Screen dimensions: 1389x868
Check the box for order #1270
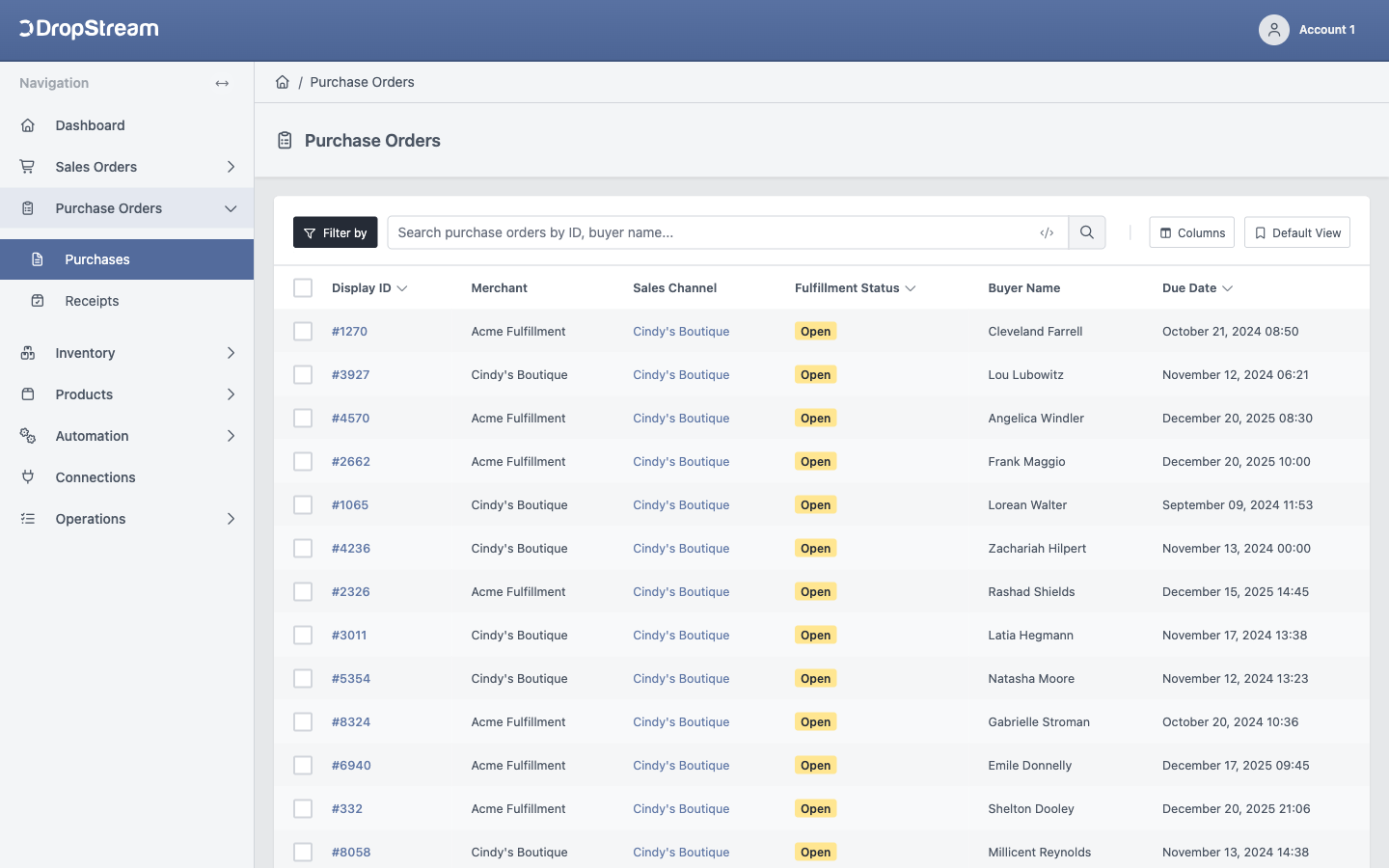pyautogui.click(x=303, y=331)
